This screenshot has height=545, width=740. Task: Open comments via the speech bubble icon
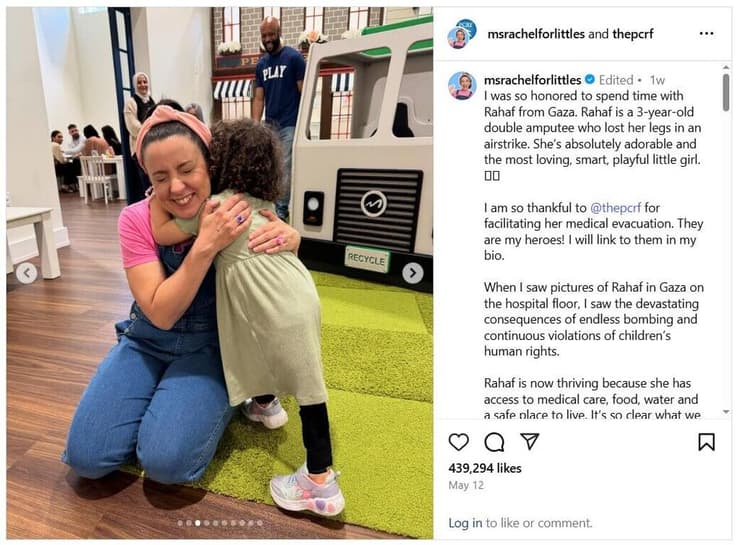click(x=494, y=442)
